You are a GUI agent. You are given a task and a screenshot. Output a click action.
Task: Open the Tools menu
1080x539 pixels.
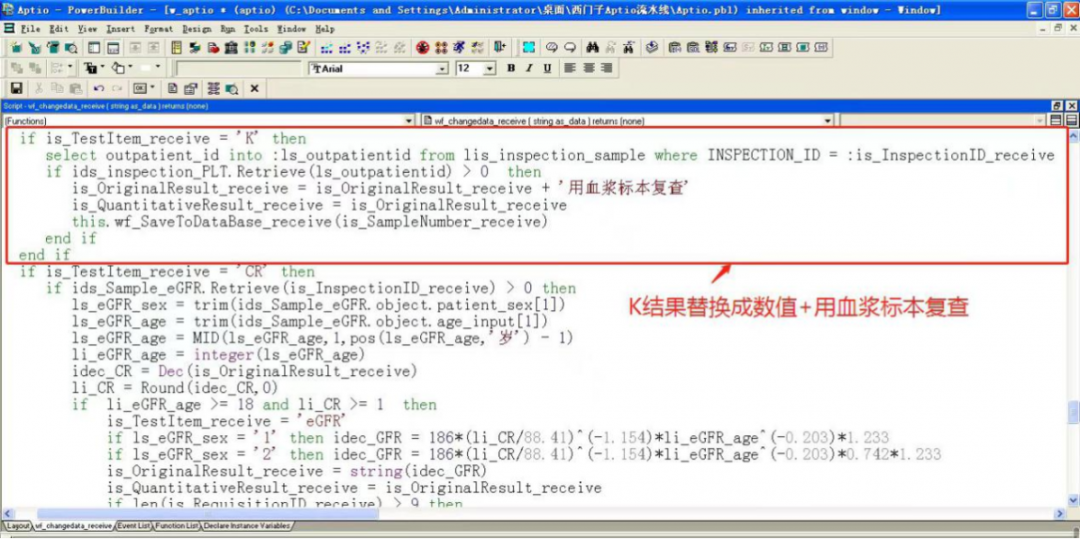click(256, 29)
